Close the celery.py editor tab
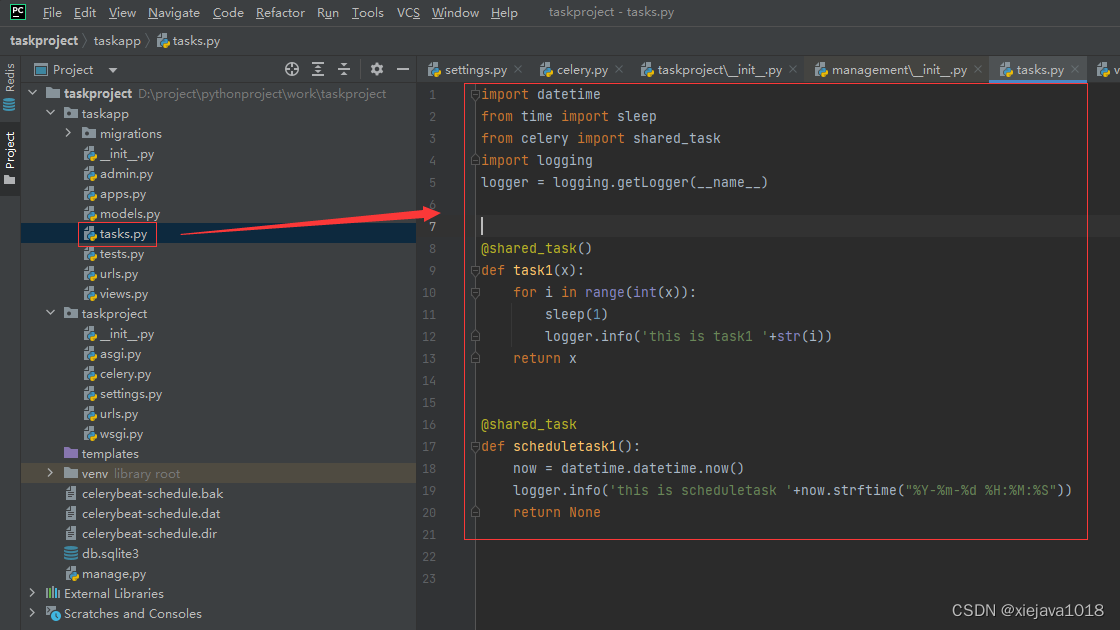 (619, 69)
